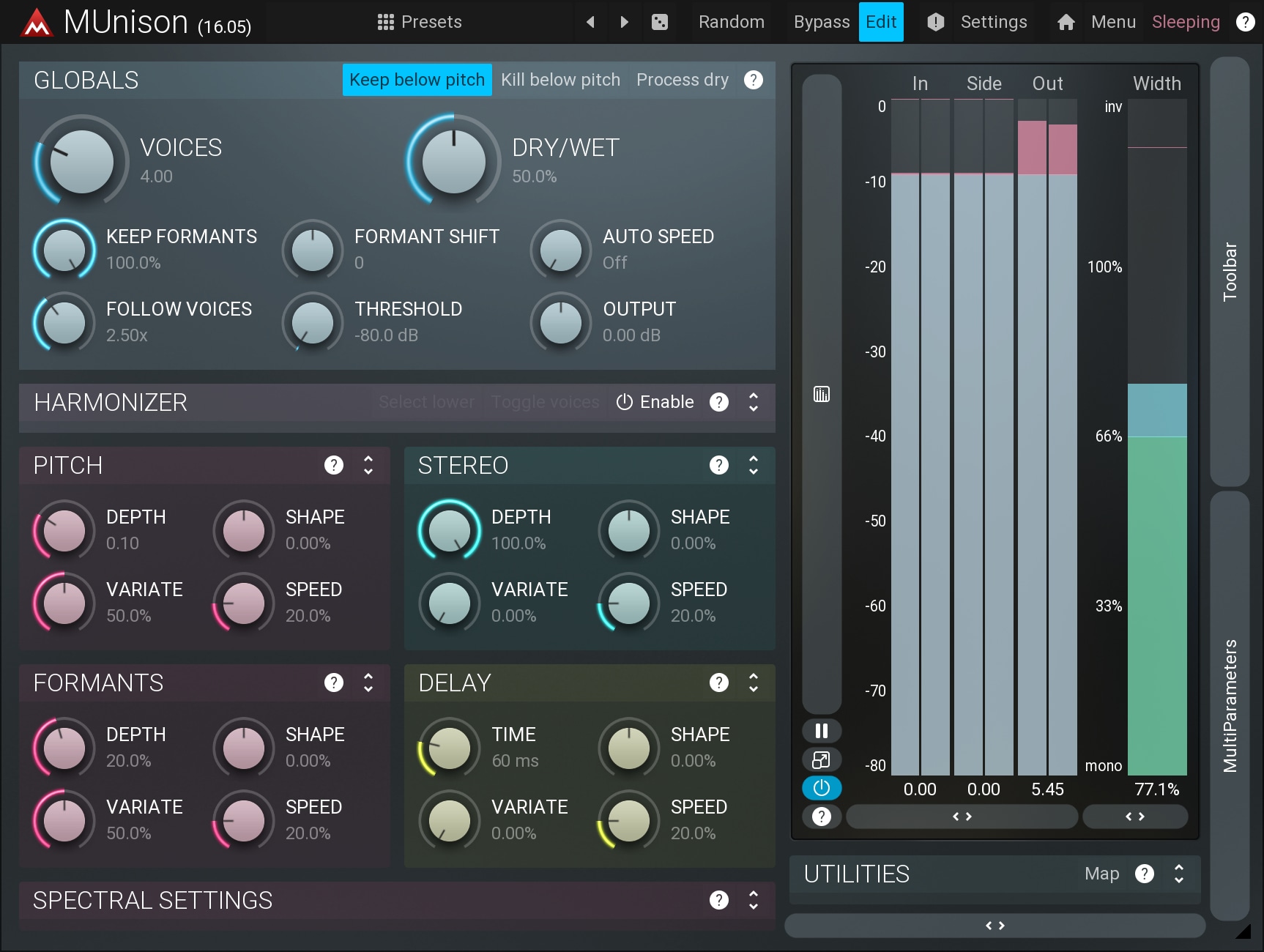
Task: Go to previous preset arrow
Action: (x=590, y=22)
